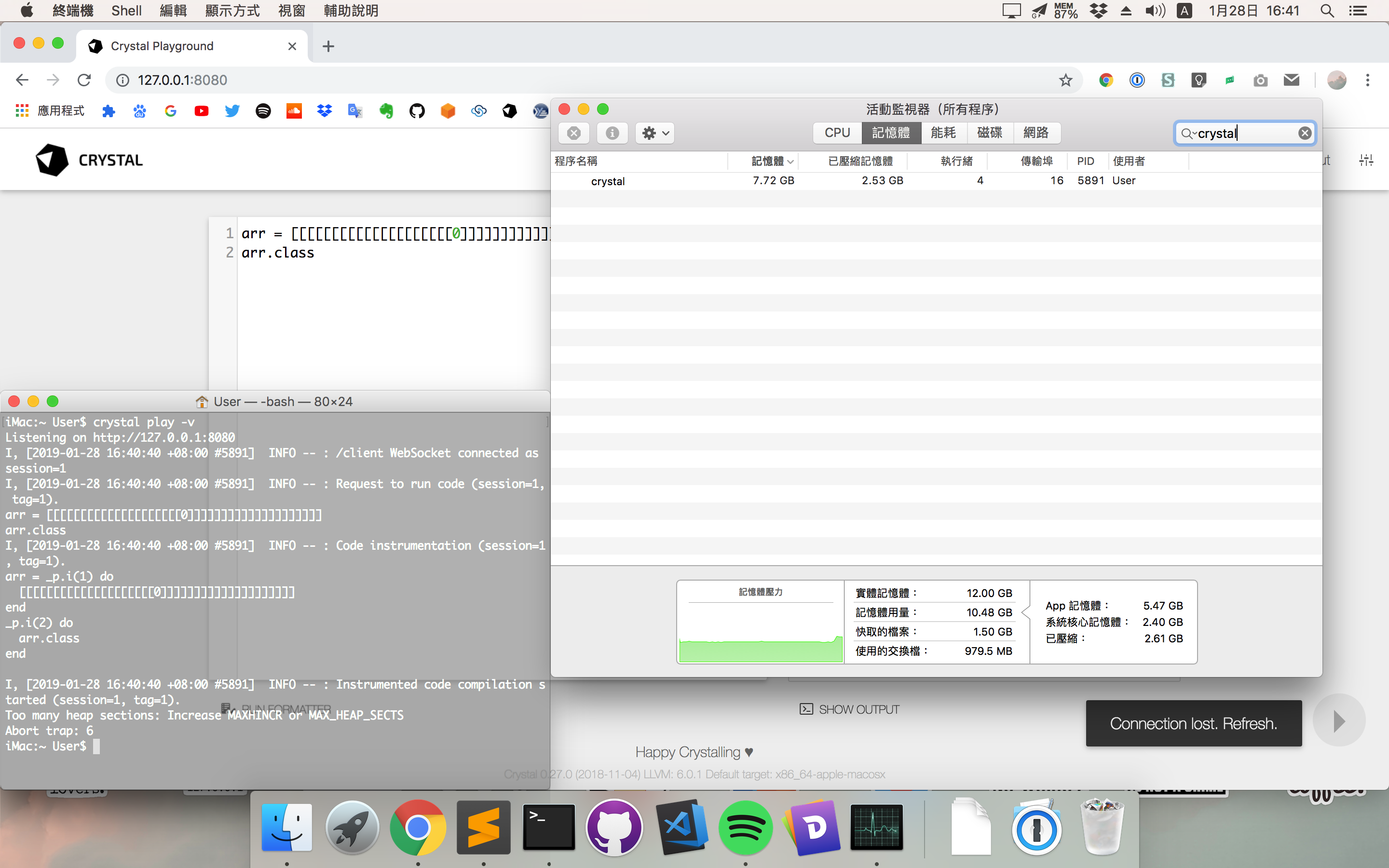
Task: Open the GitHub bookmark in bookmarks bar
Action: tap(417, 111)
